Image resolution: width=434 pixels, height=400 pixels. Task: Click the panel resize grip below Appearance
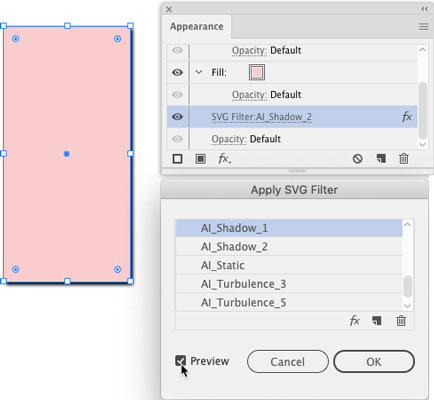click(x=297, y=171)
